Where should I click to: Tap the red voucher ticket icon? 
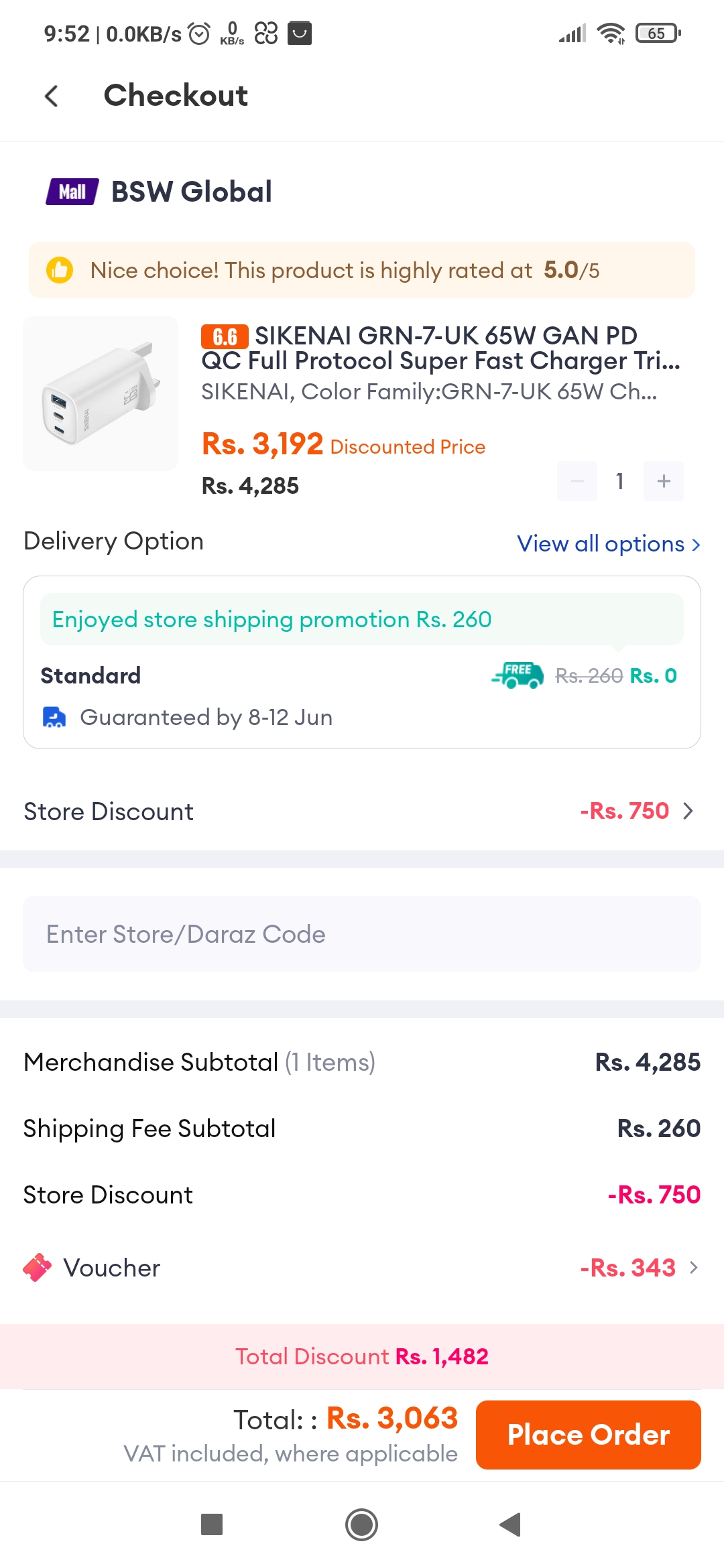[x=37, y=1267]
